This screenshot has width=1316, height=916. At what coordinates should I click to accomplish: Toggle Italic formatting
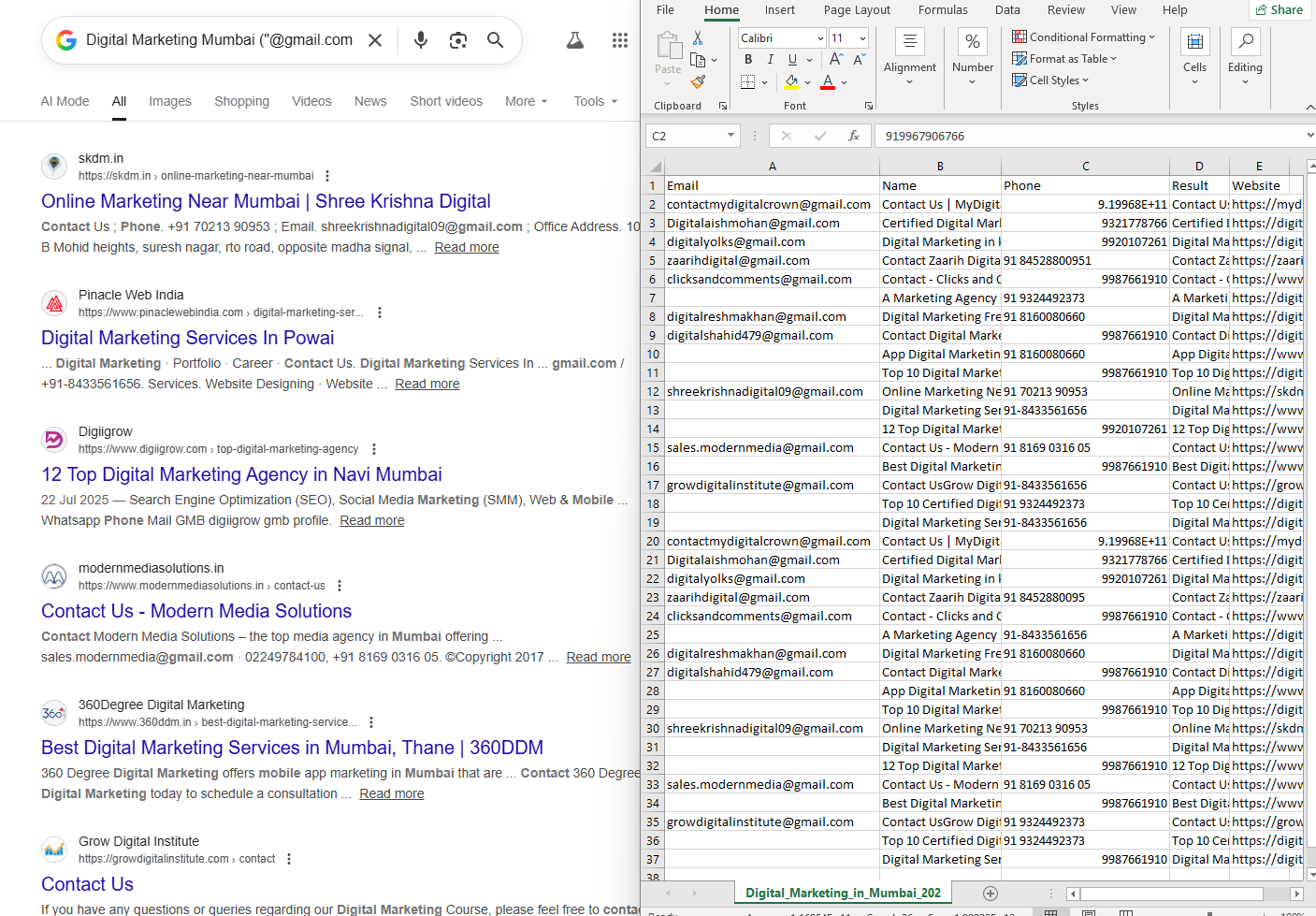[x=770, y=60]
